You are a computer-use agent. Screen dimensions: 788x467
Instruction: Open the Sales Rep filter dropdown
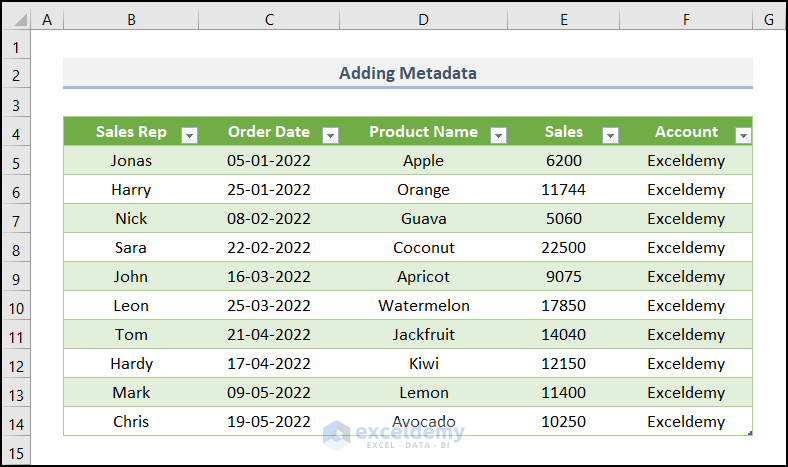pyautogui.click(x=188, y=135)
